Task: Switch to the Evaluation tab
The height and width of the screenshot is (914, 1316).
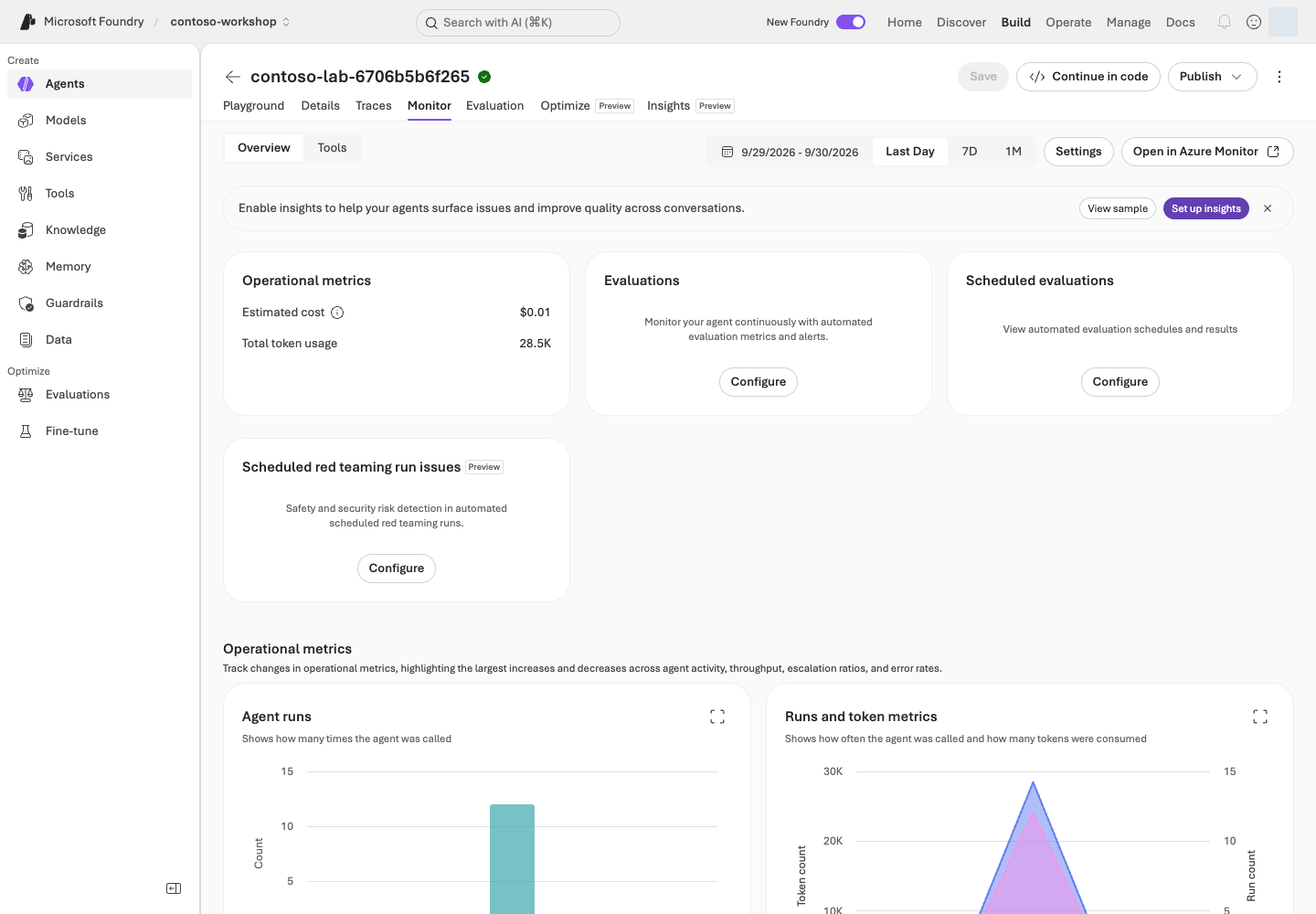Action: (x=495, y=106)
